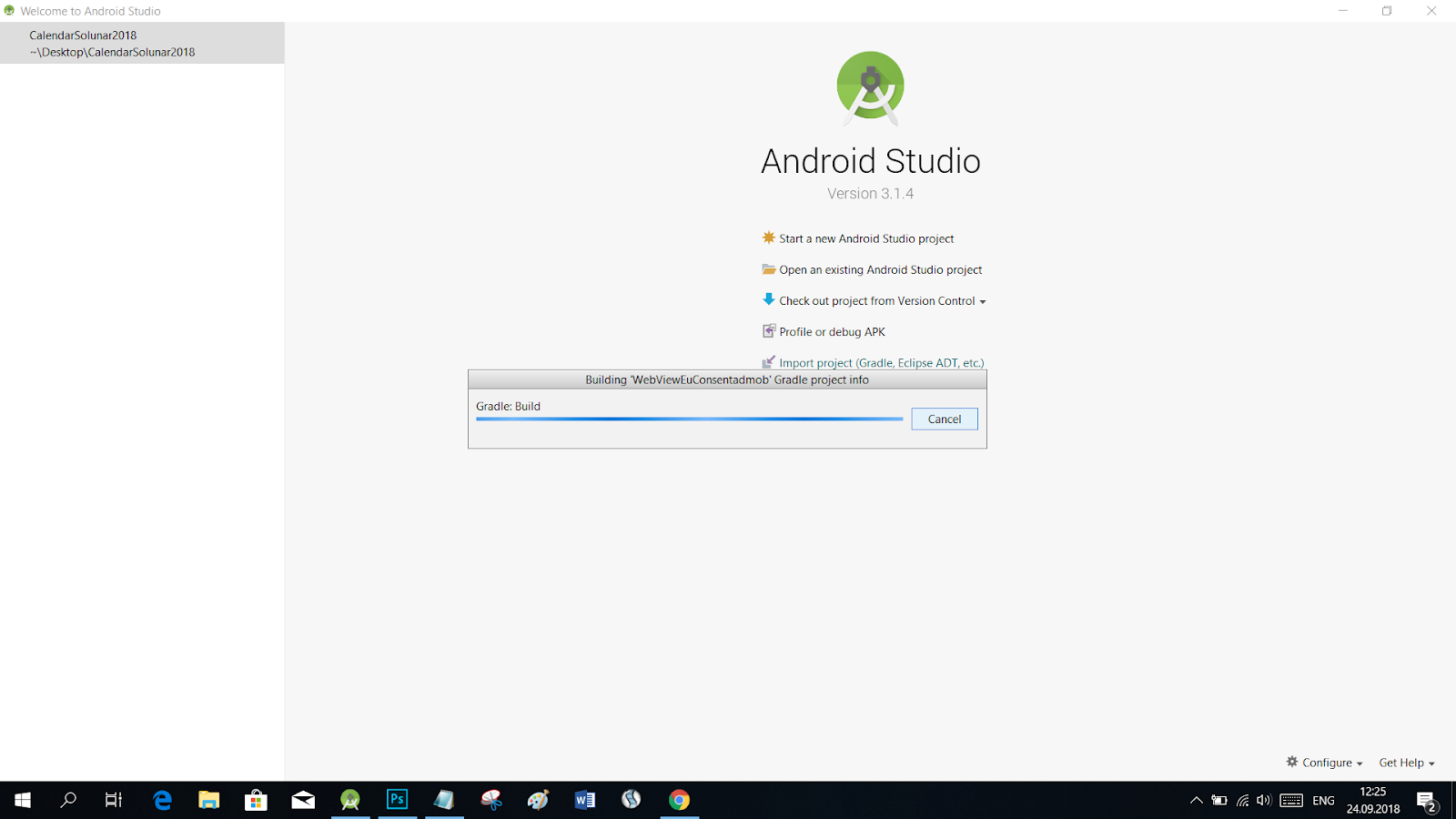
Task: Open the Snipping Tool from the taskbar
Action: tap(491, 800)
